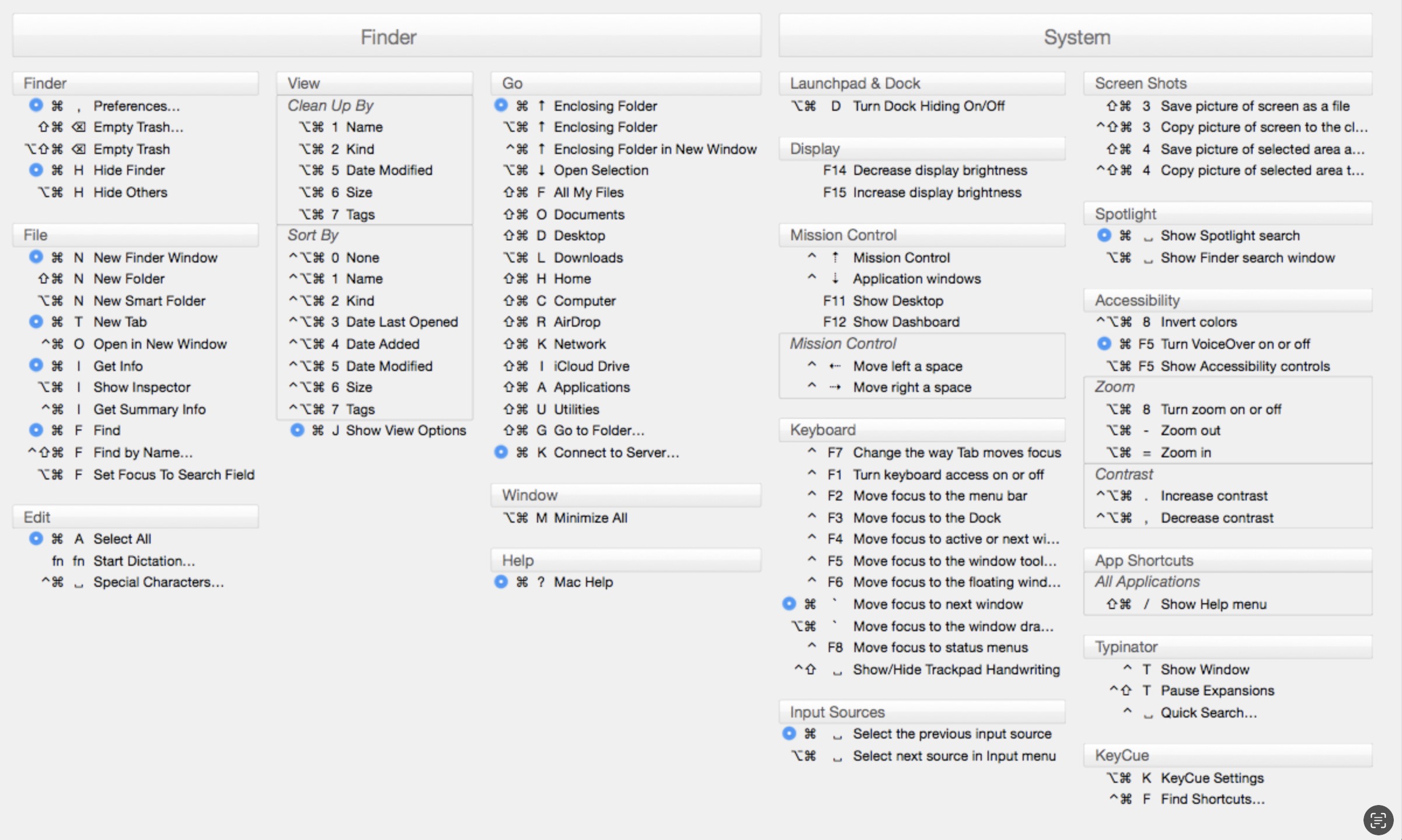Click the blue dot beside Turn VoiceOver on or off
Screen dimensions: 1402x840
[x=1104, y=344]
